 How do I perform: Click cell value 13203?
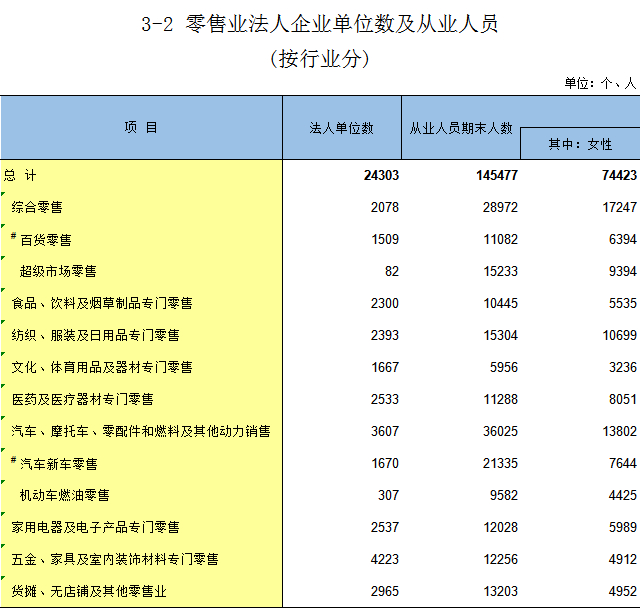pyautogui.click(x=500, y=591)
